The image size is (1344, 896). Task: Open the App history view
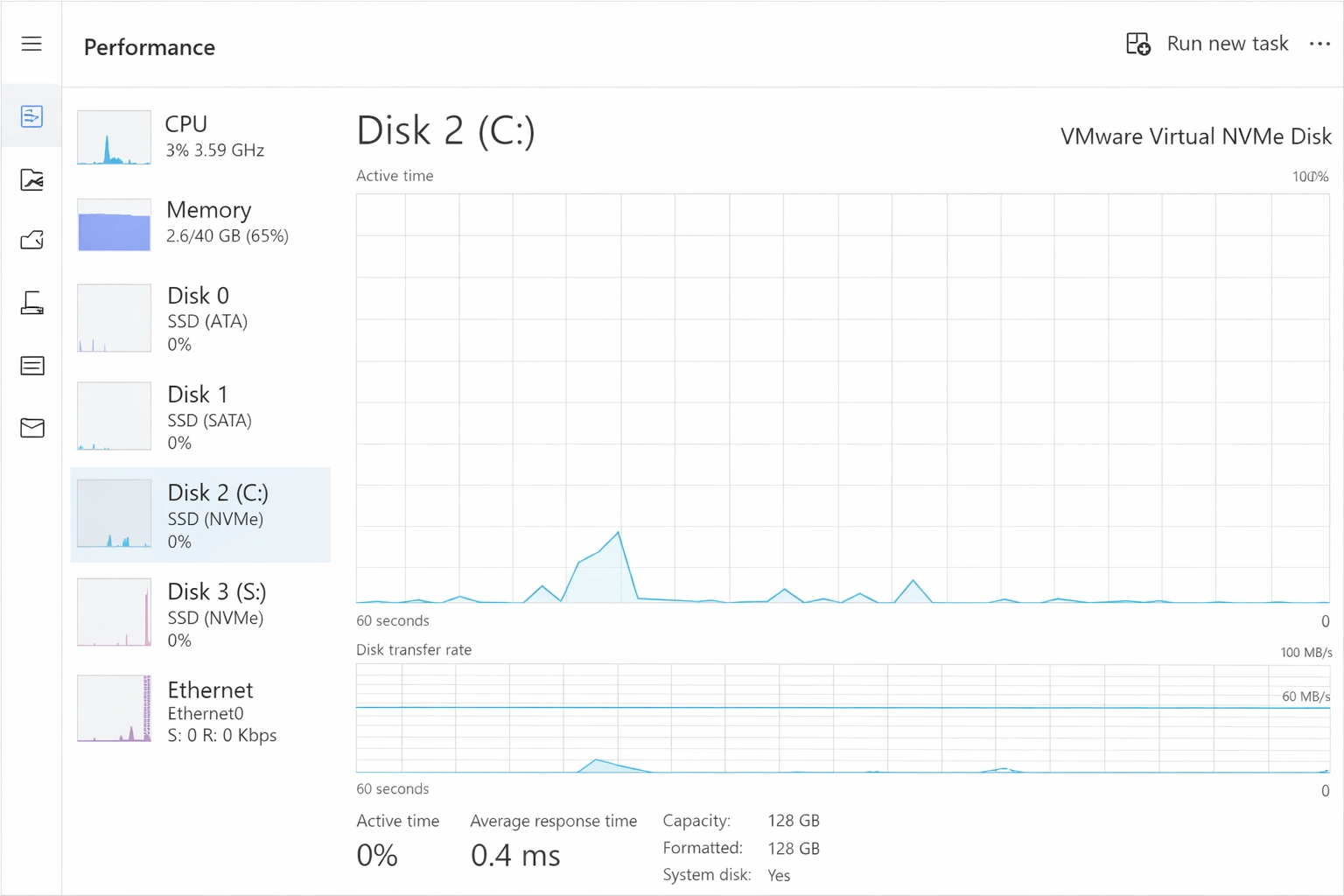[x=31, y=179]
